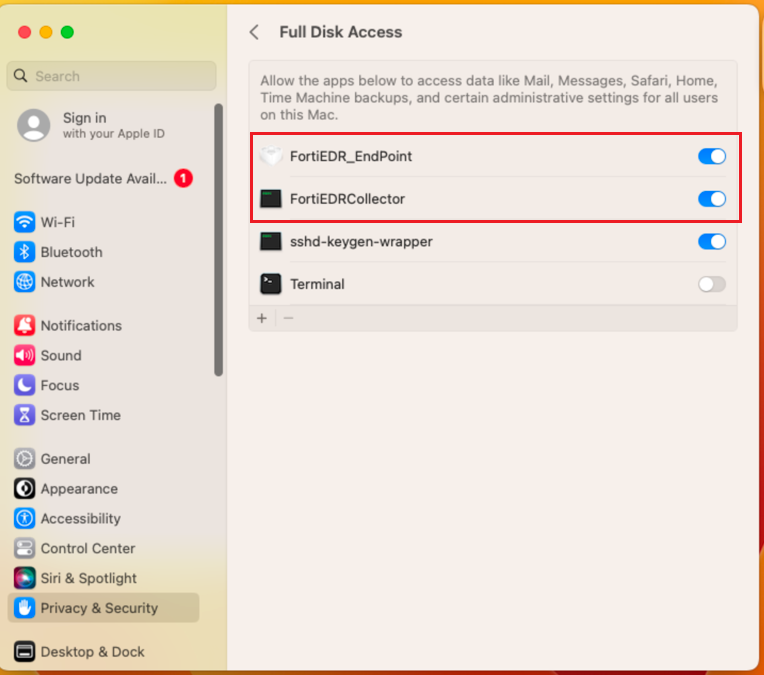Click the Wi-Fi icon in sidebar
The width and height of the screenshot is (764, 675).
click(25, 222)
